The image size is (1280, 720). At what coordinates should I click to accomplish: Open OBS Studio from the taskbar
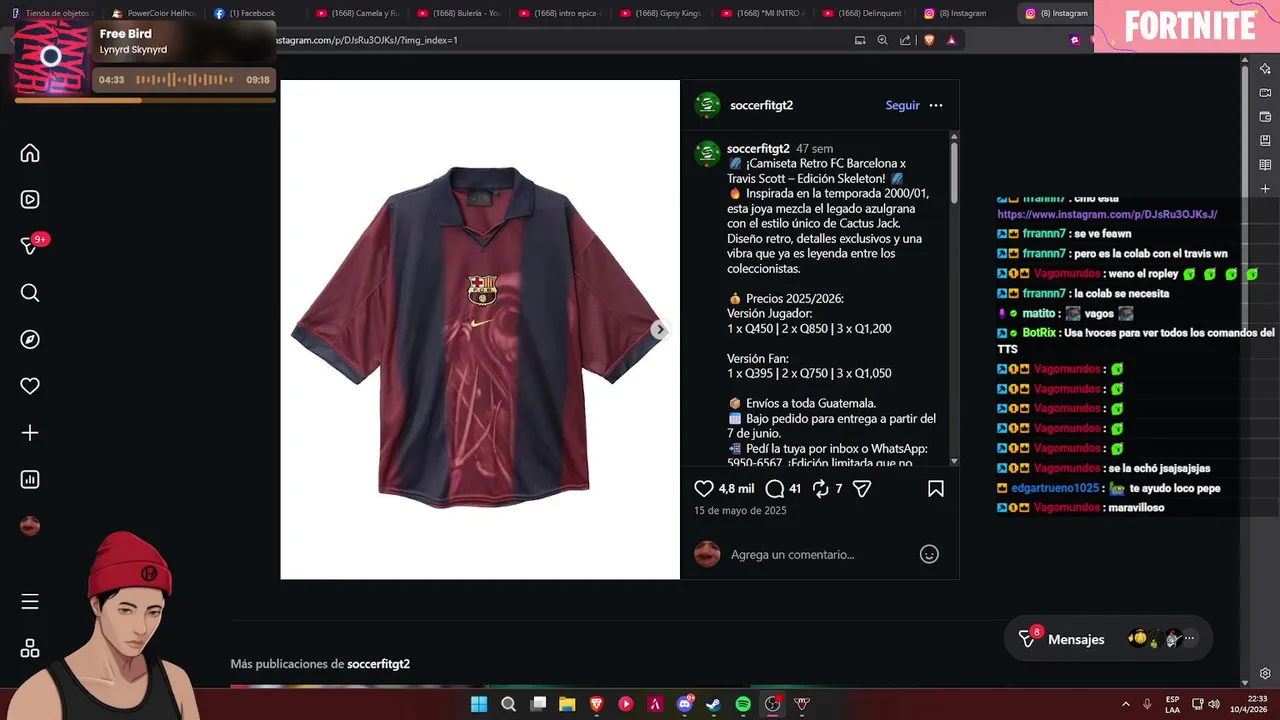tap(772, 704)
